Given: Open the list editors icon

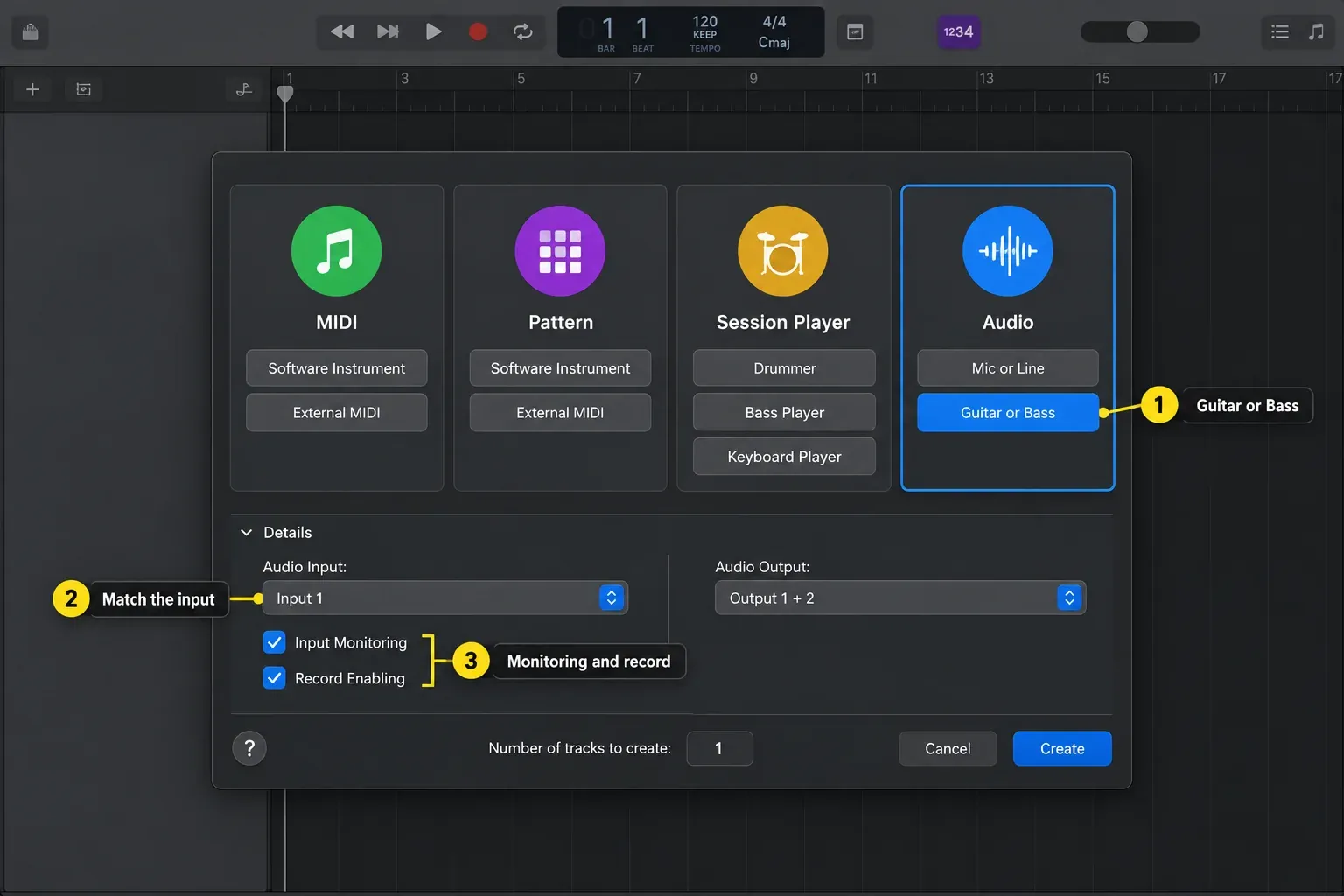Looking at the screenshot, I should tap(1280, 32).
